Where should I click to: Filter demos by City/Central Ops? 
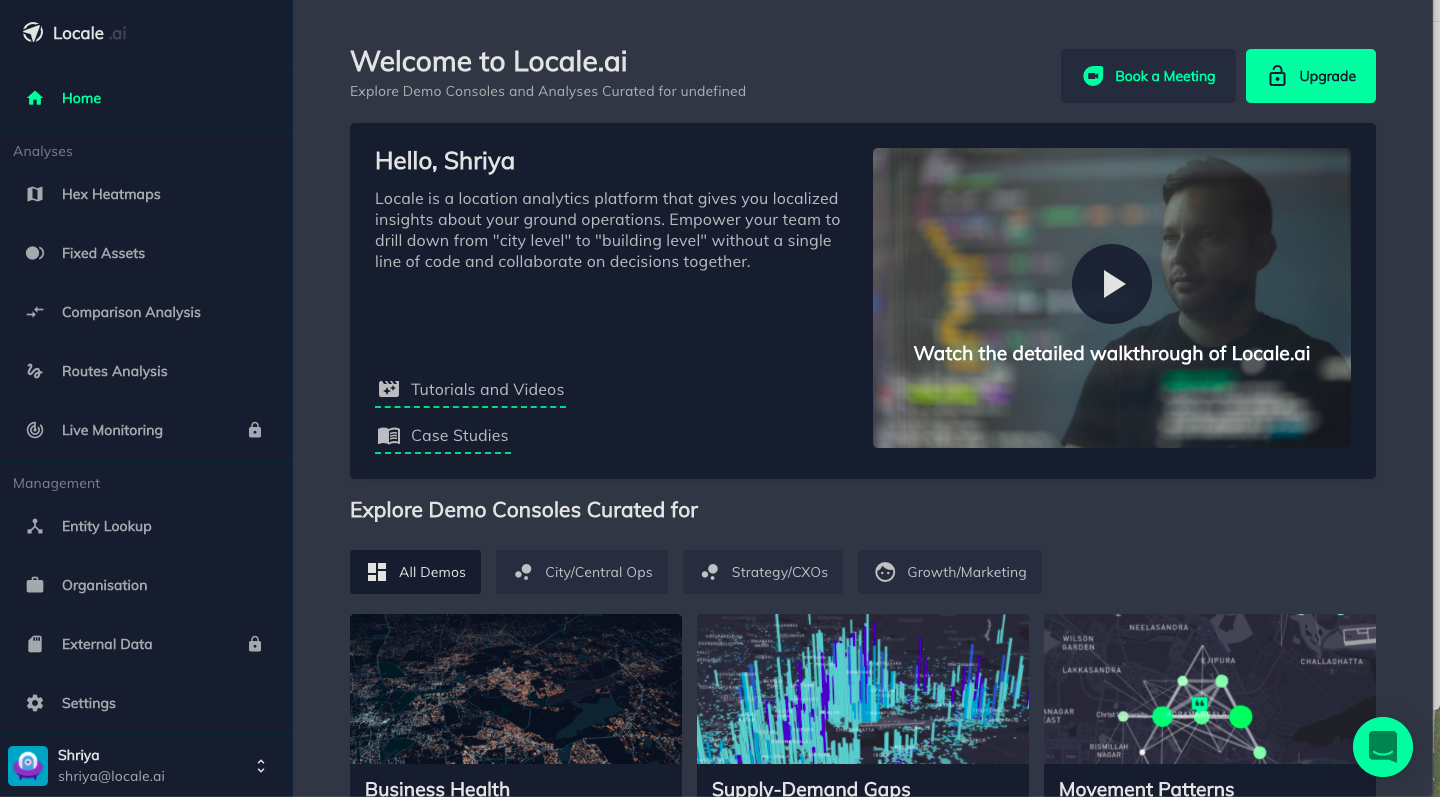582,572
